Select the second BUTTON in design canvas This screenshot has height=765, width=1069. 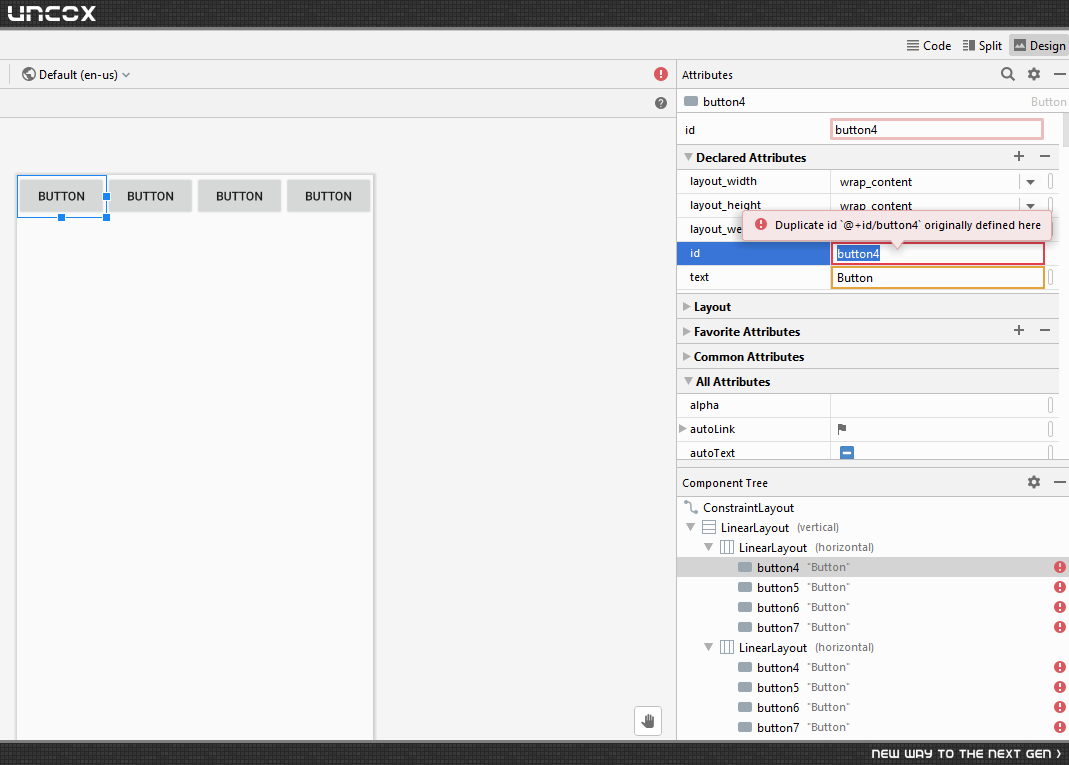tap(150, 196)
